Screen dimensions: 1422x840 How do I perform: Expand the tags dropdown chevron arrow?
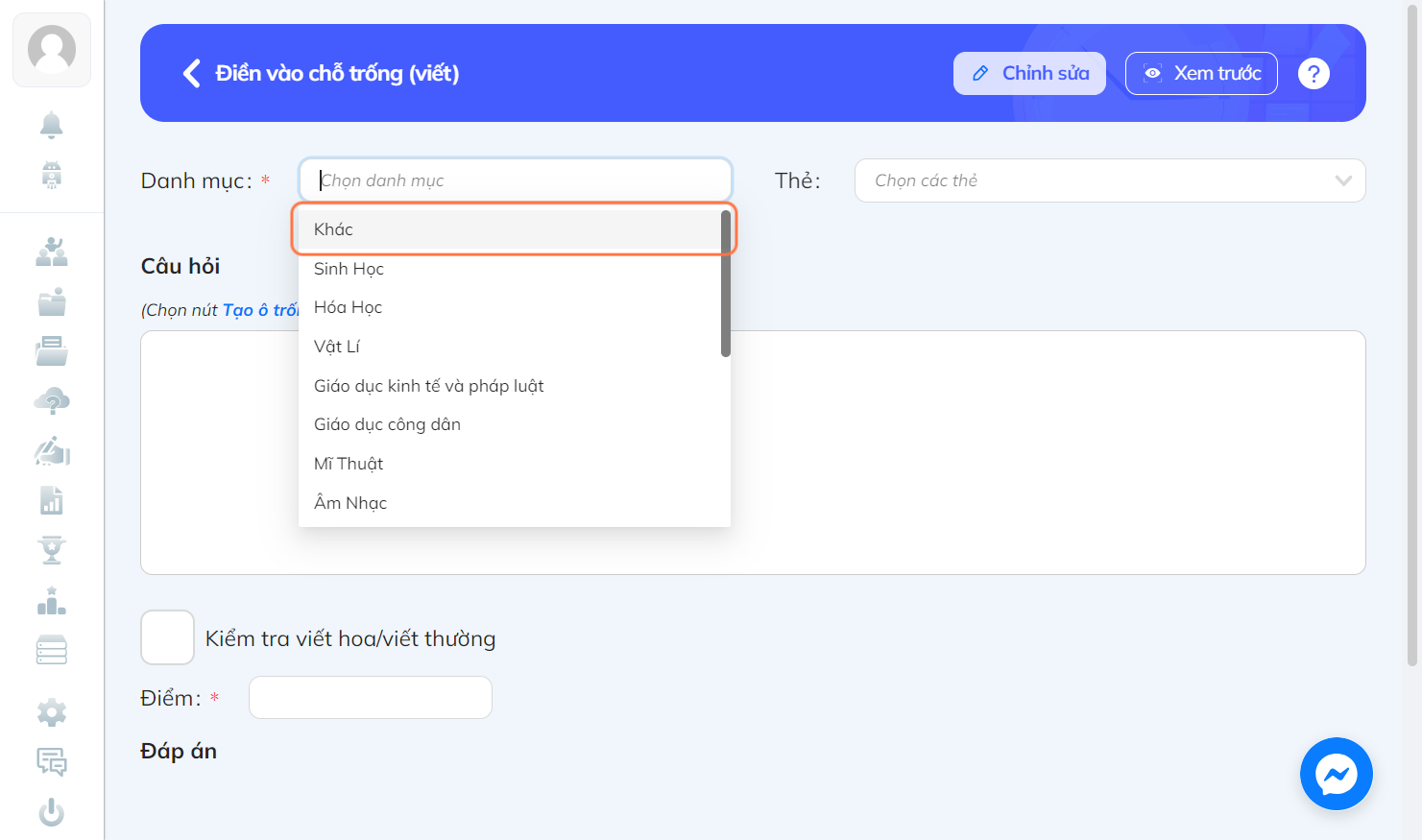click(1343, 180)
